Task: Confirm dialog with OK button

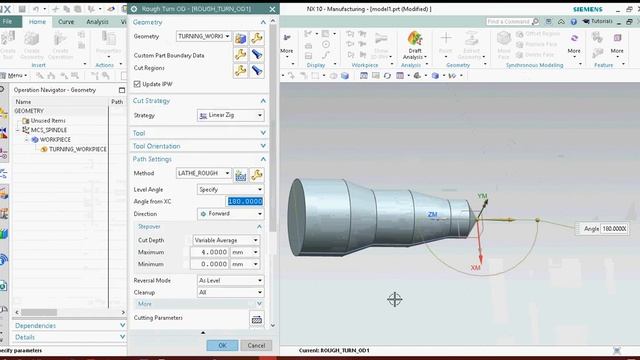Action: click(x=222, y=345)
